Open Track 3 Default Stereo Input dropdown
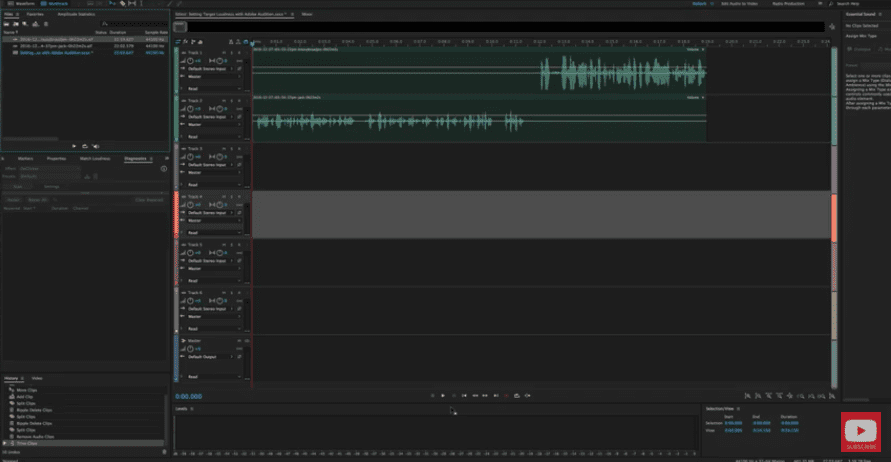891x462 pixels. 210,165
